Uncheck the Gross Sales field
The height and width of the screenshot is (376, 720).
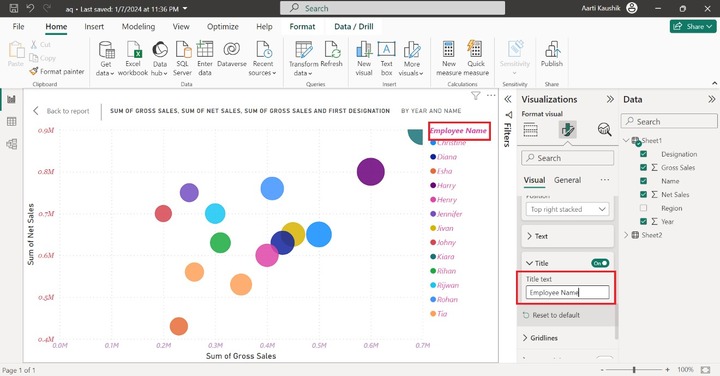[x=643, y=168]
